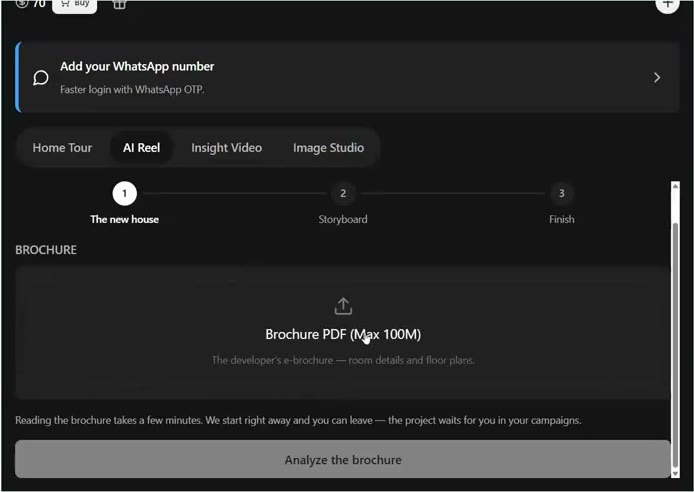Jump to step 3 Finish circle
This screenshot has width=694, height=492.
562,193
